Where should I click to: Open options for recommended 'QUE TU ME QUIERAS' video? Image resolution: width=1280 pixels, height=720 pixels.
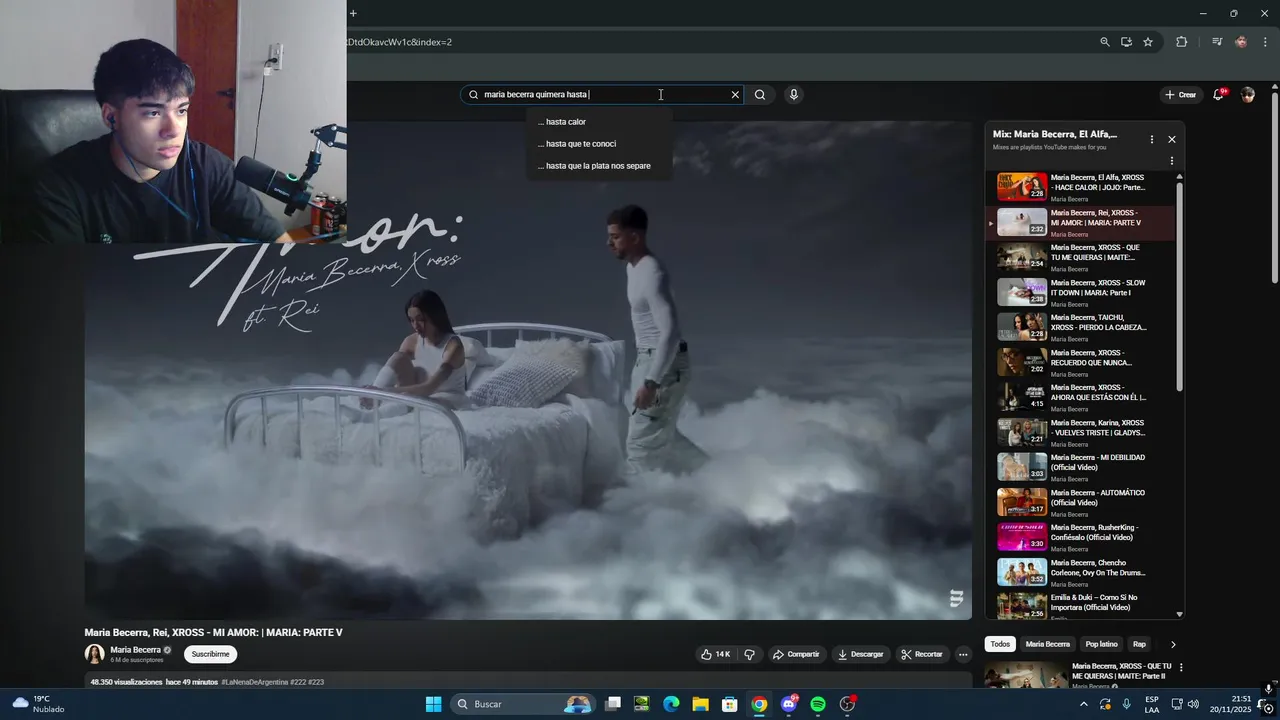click(x=1181, y=667)
